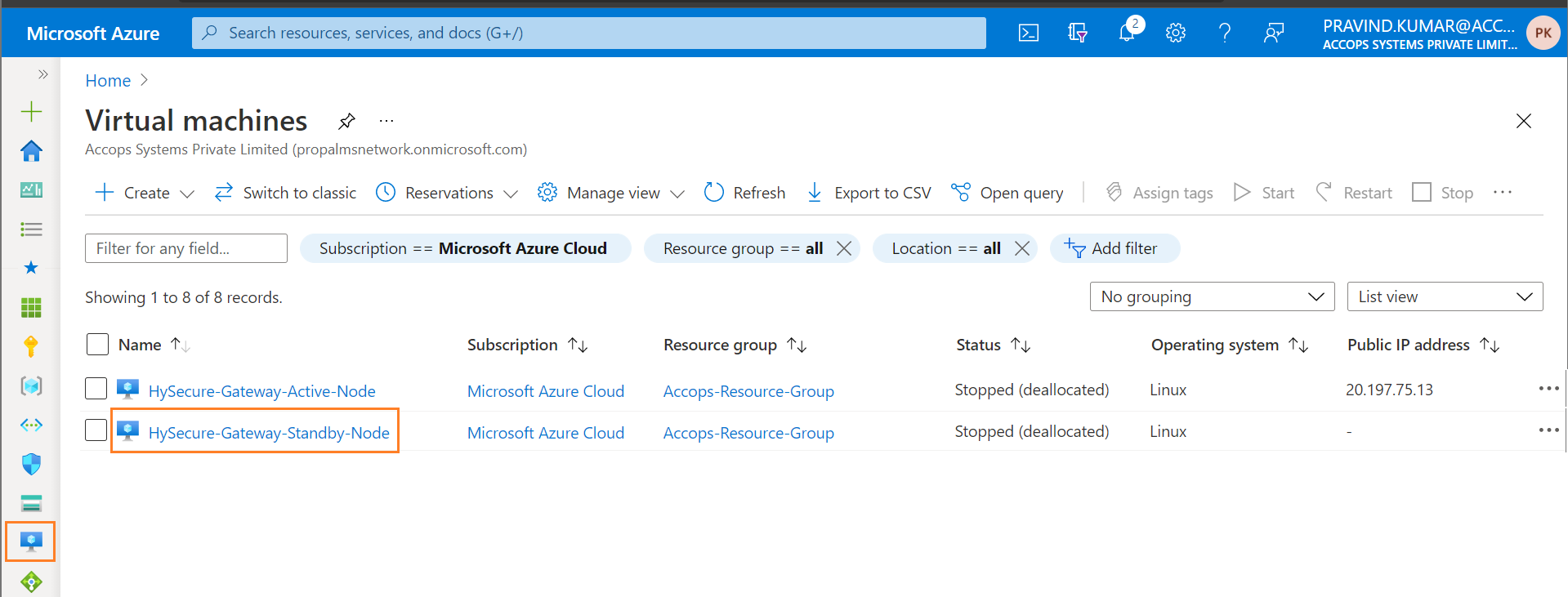Expand the left sidebar with double chevron
Viewport: 1568px width, 597px height.
point(42,74)
